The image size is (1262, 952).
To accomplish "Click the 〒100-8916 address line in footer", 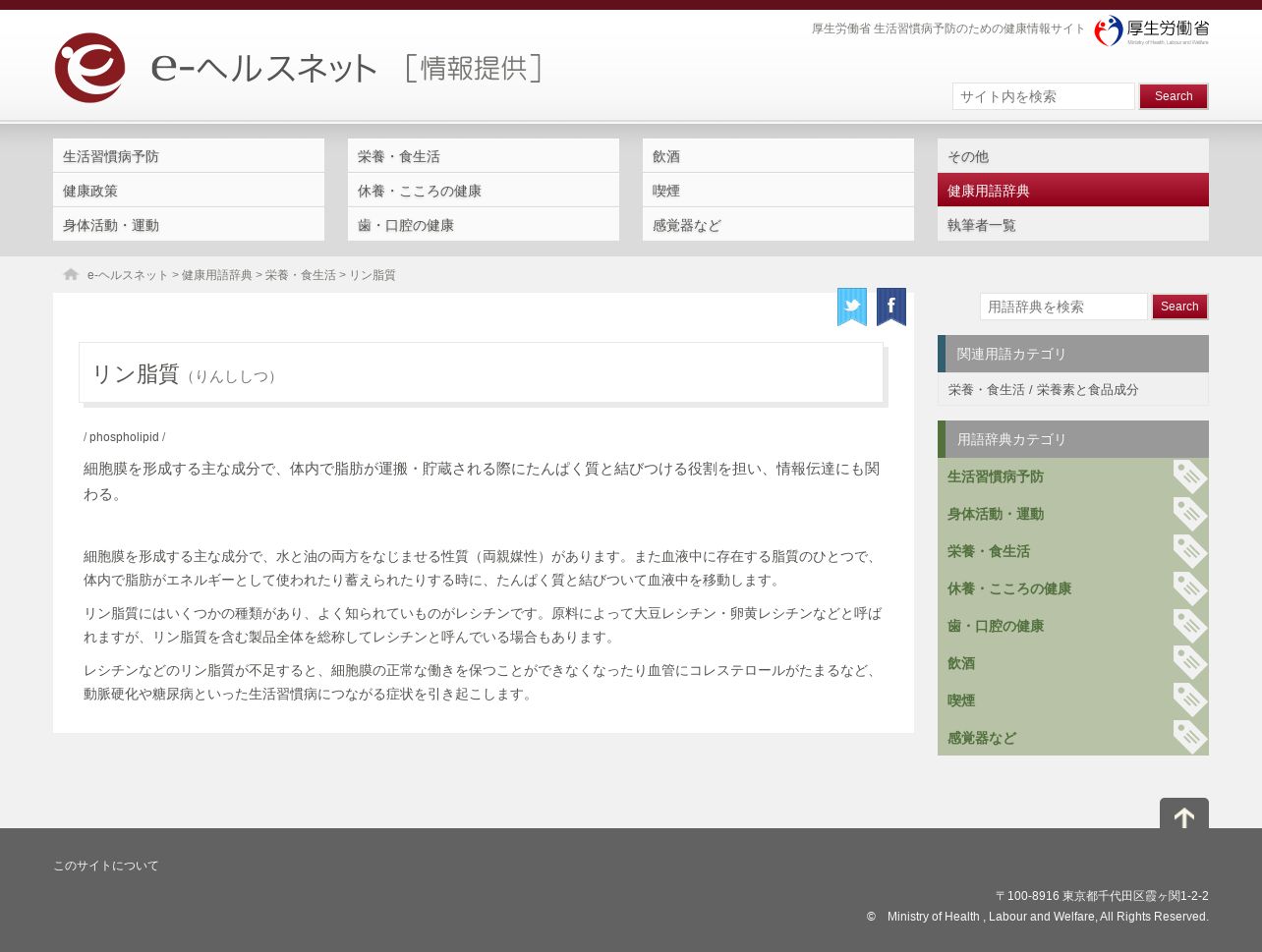I will click(x=1102, y=896).
